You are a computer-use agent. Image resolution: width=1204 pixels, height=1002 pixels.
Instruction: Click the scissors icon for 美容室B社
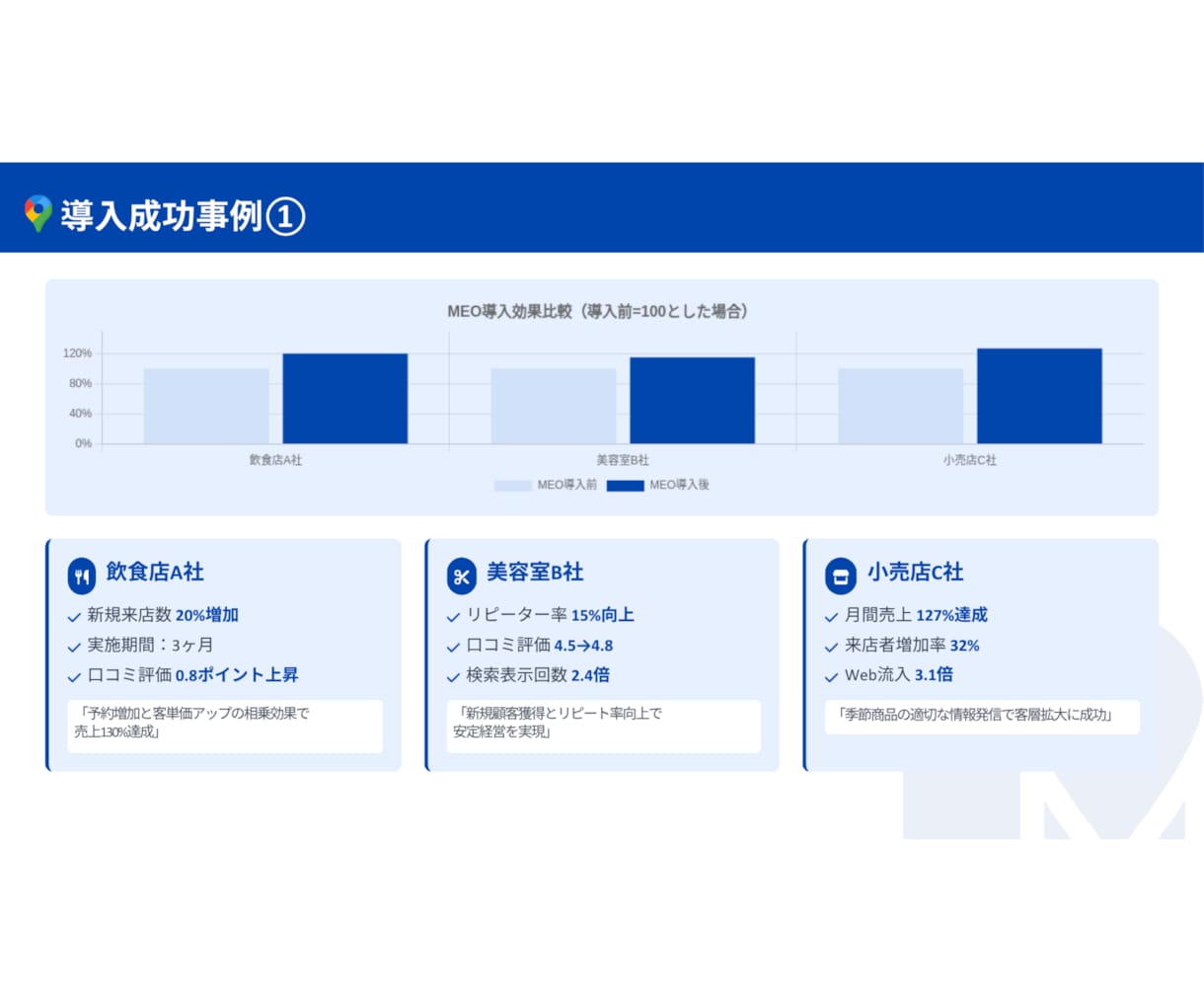[x=461, y=576]
